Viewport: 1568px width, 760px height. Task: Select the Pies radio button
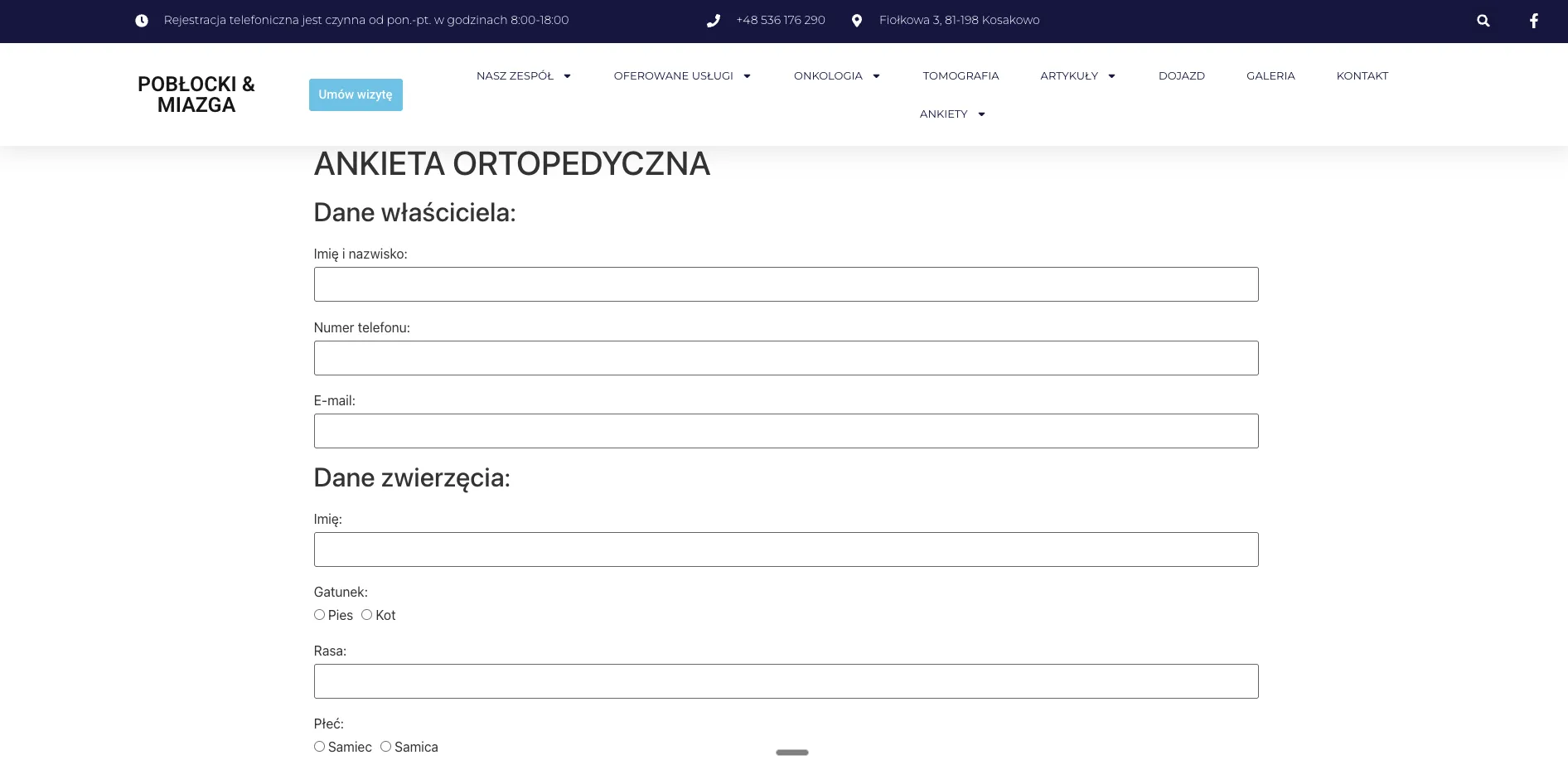point(319,615)
